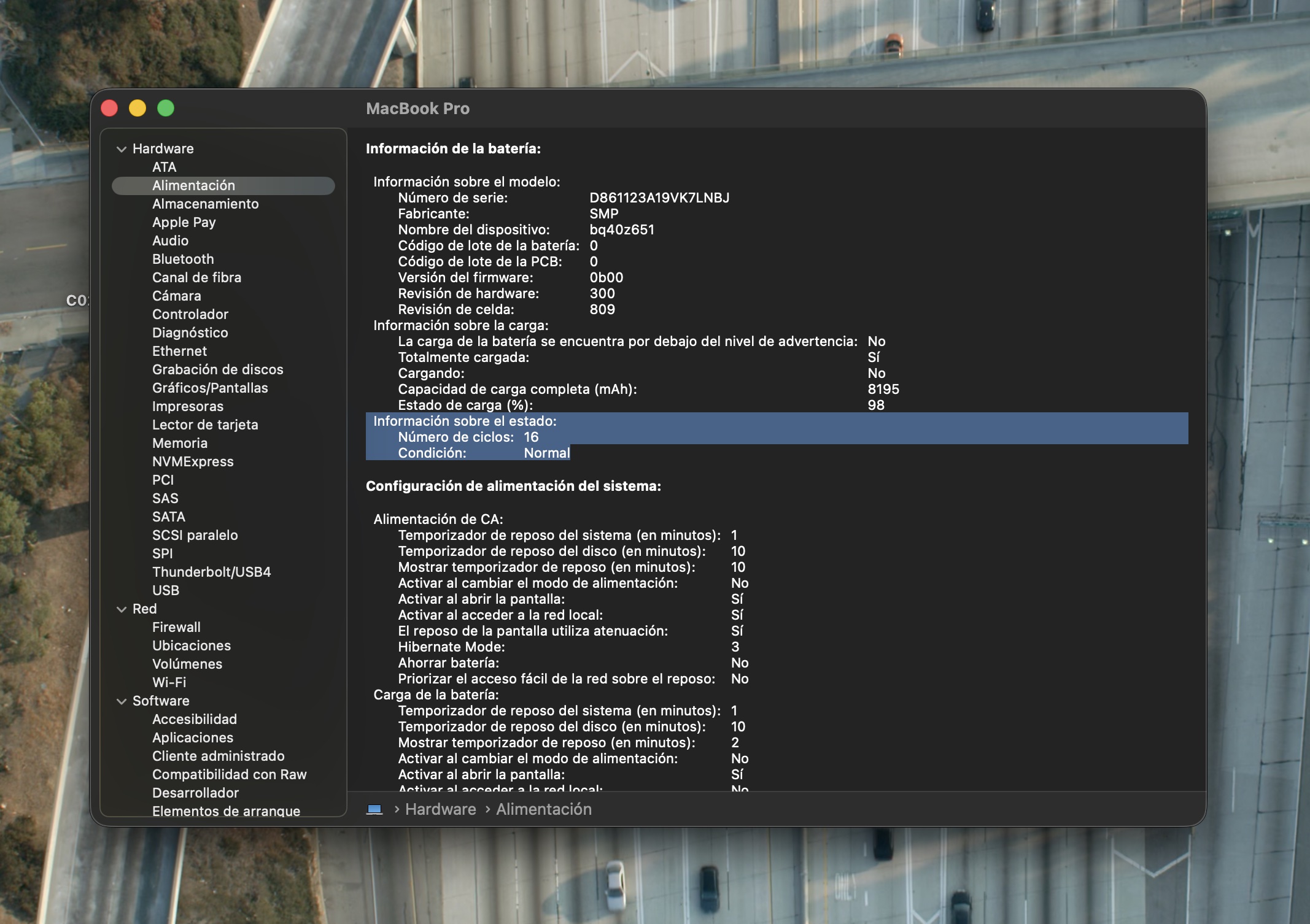The image size is (1310, 924).
Task: Select the Wi-Fi network entry
Action: tap(169, 682)
